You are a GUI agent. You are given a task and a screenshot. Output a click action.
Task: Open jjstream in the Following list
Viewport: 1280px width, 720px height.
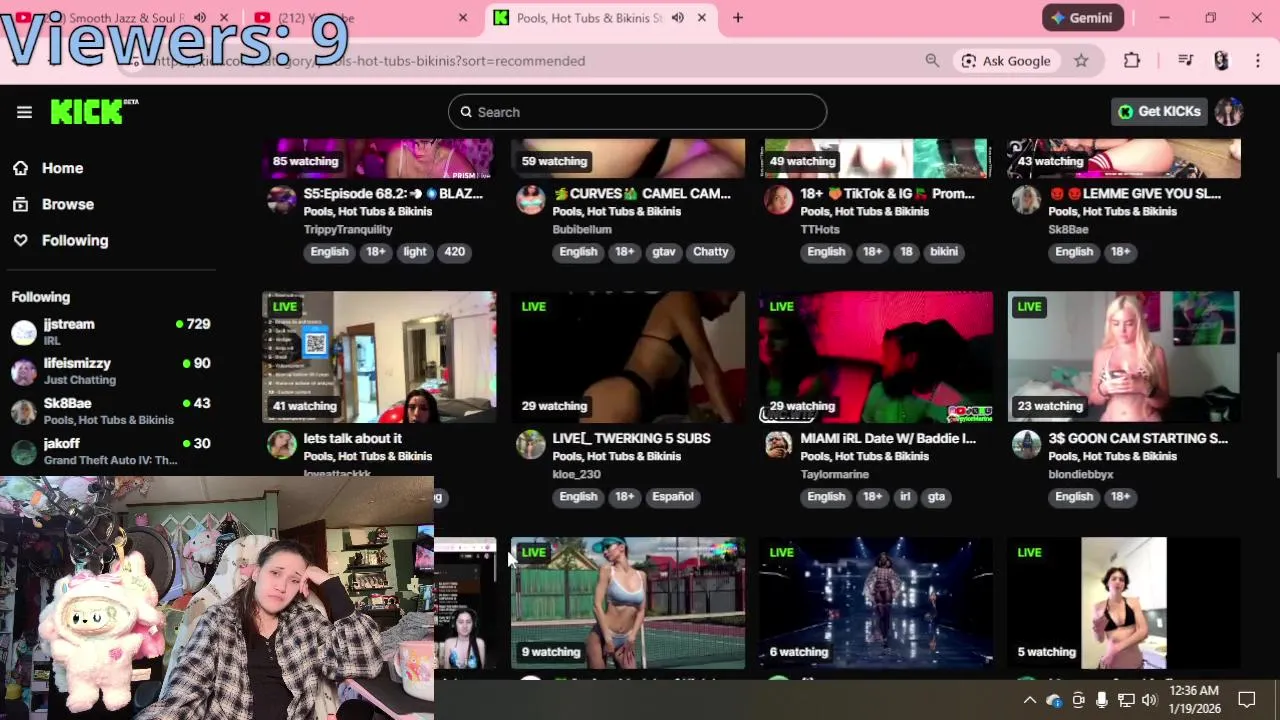pyautogui.click(x=110, y=331)
